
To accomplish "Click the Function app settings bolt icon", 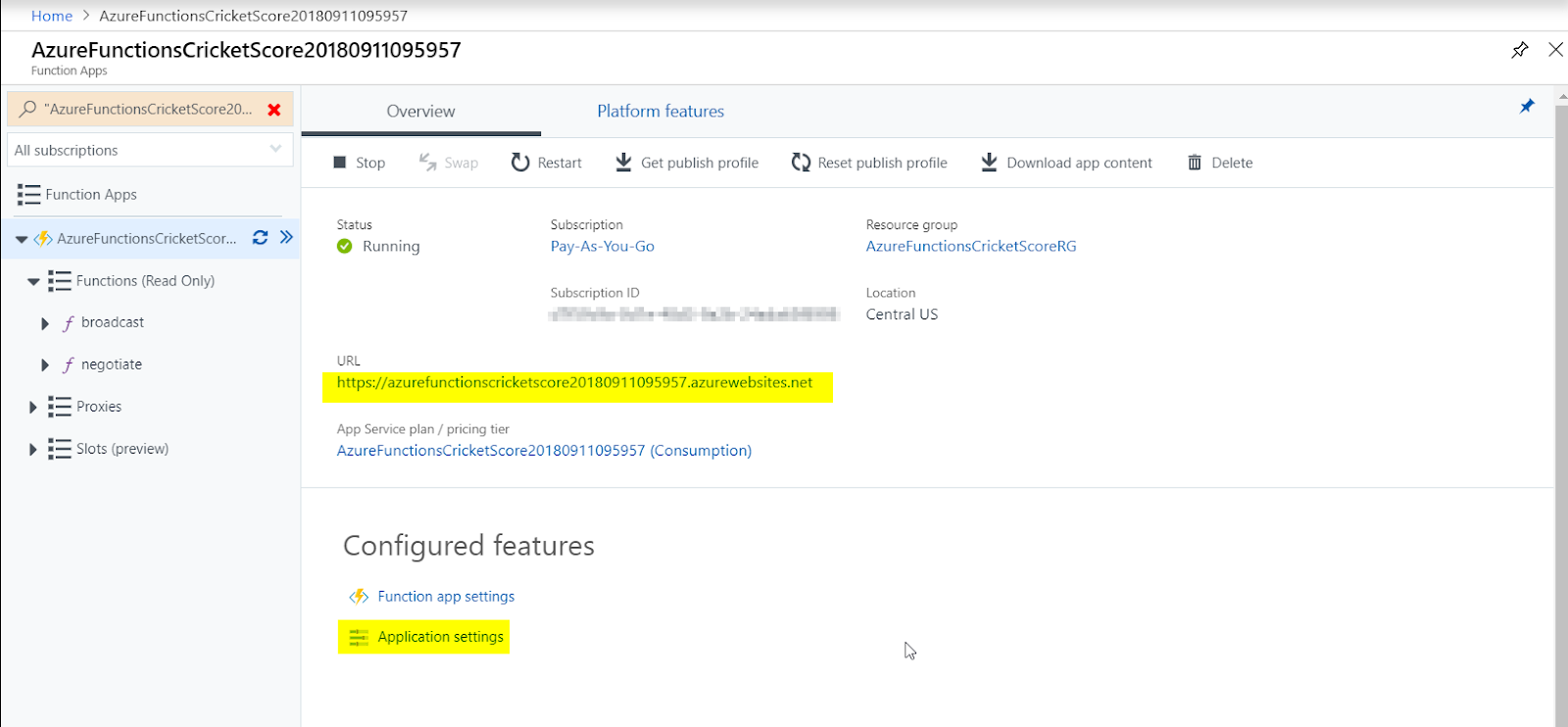I will (x=359, y=597).
